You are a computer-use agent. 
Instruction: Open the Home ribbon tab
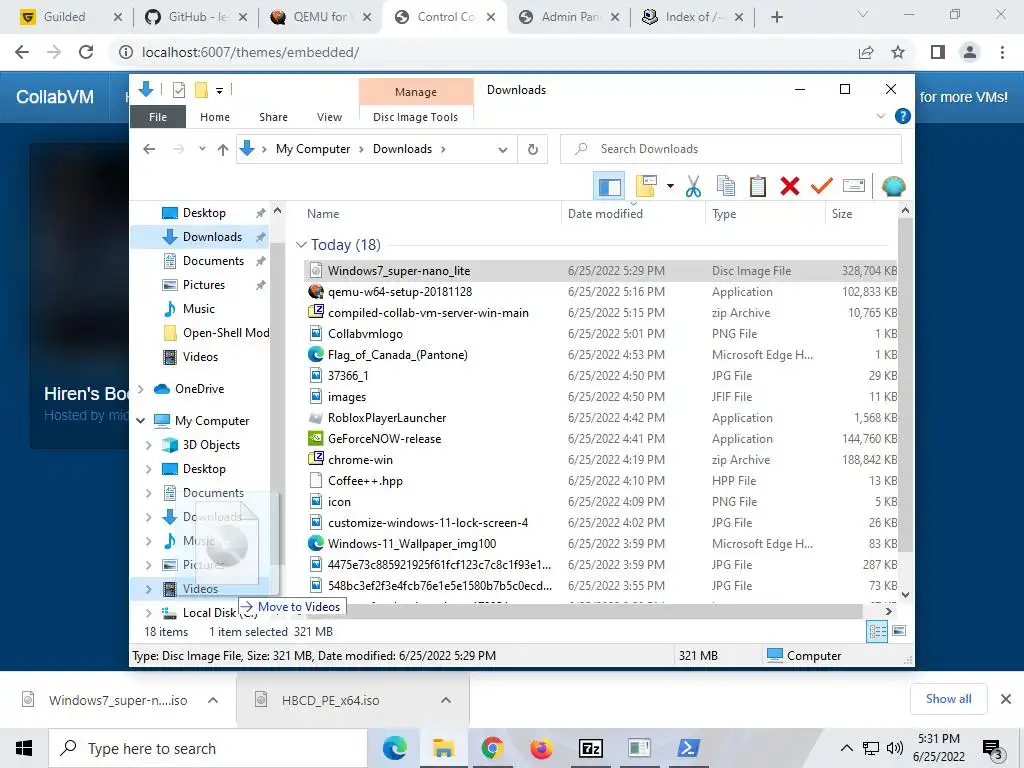tap(215, 117)
